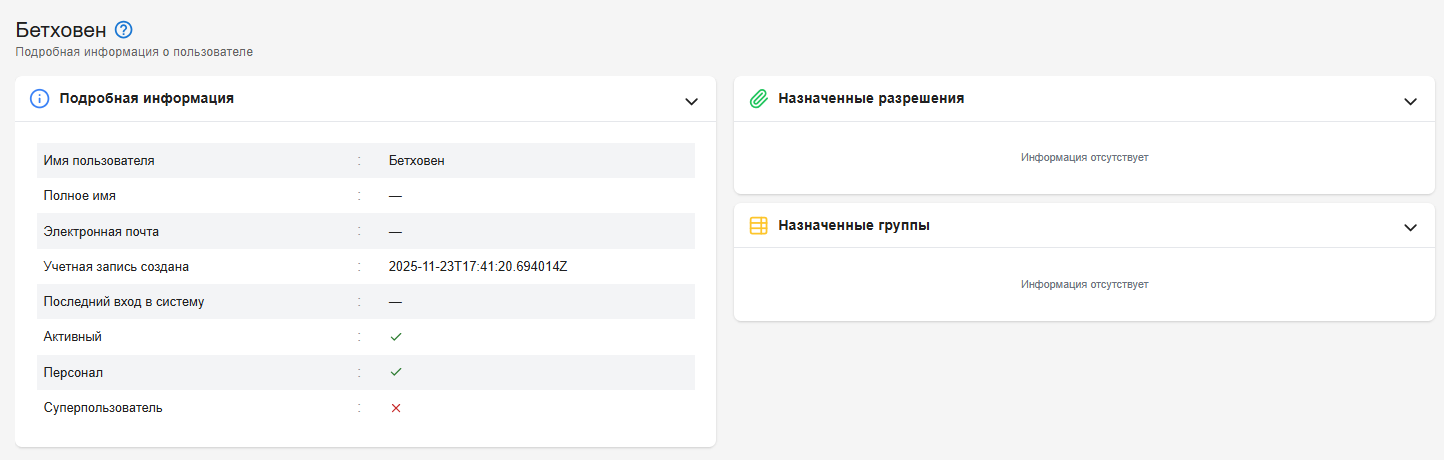The image size is (1444, 460).
Task: Click Информация отсутствует under Назначенные группы
Action: 1085,284
